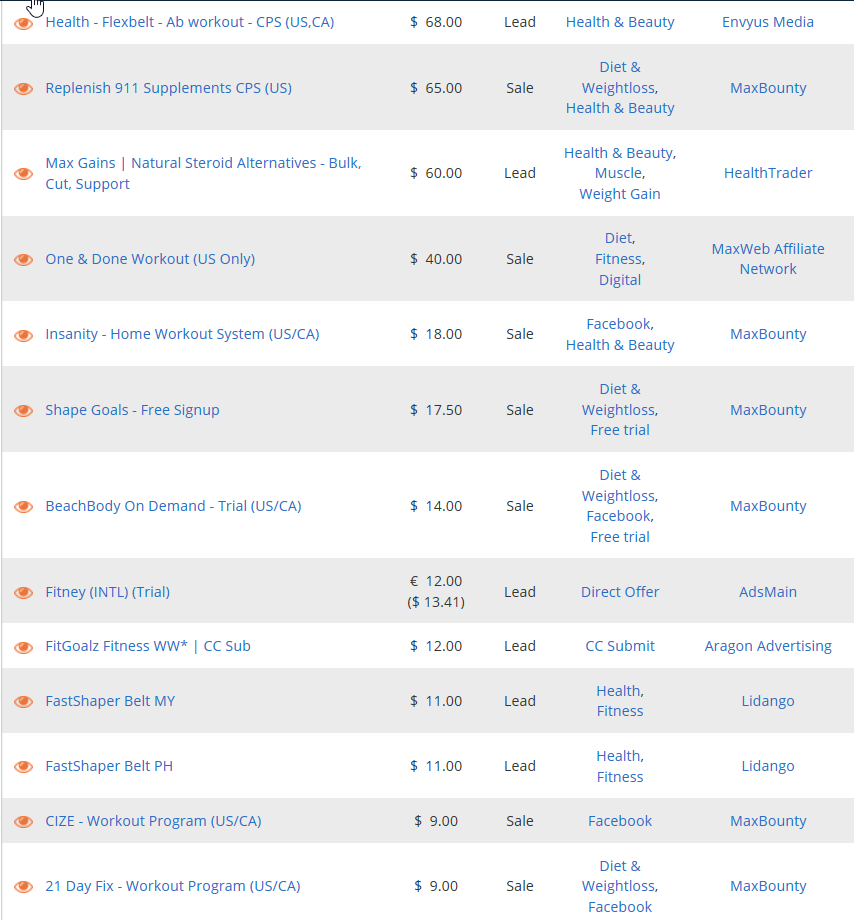
Task: Select Facebook category in CIZE row
Action: (x=620, y=821)
